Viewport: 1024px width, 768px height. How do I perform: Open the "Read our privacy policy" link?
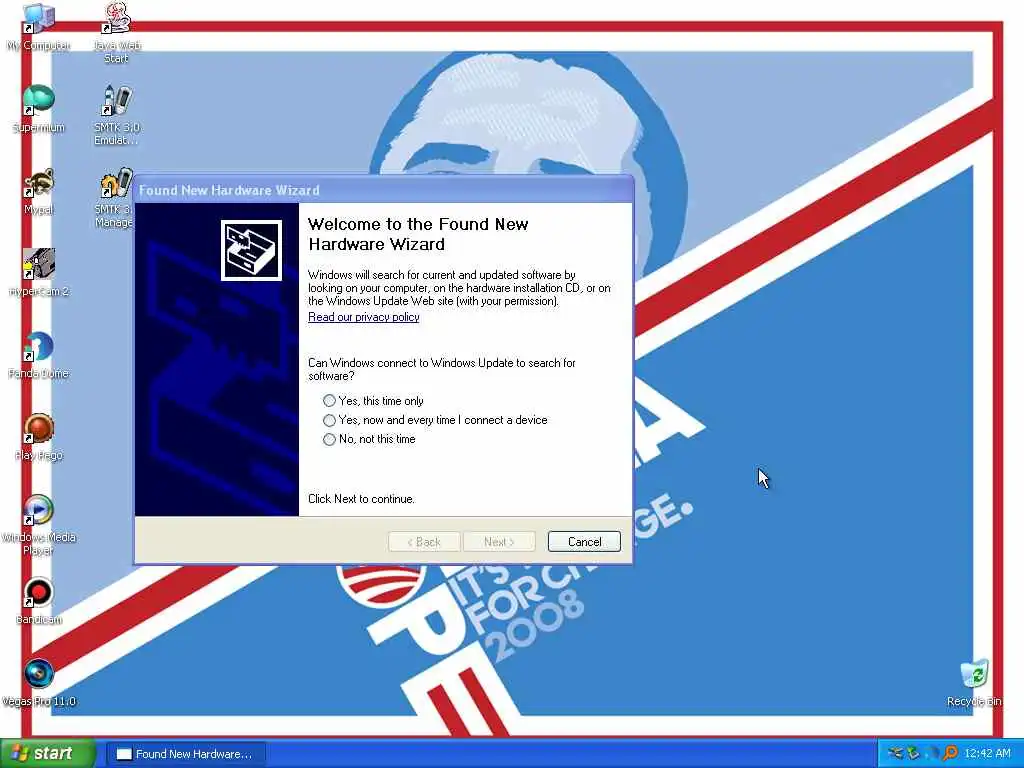click(x=364, y=317)
